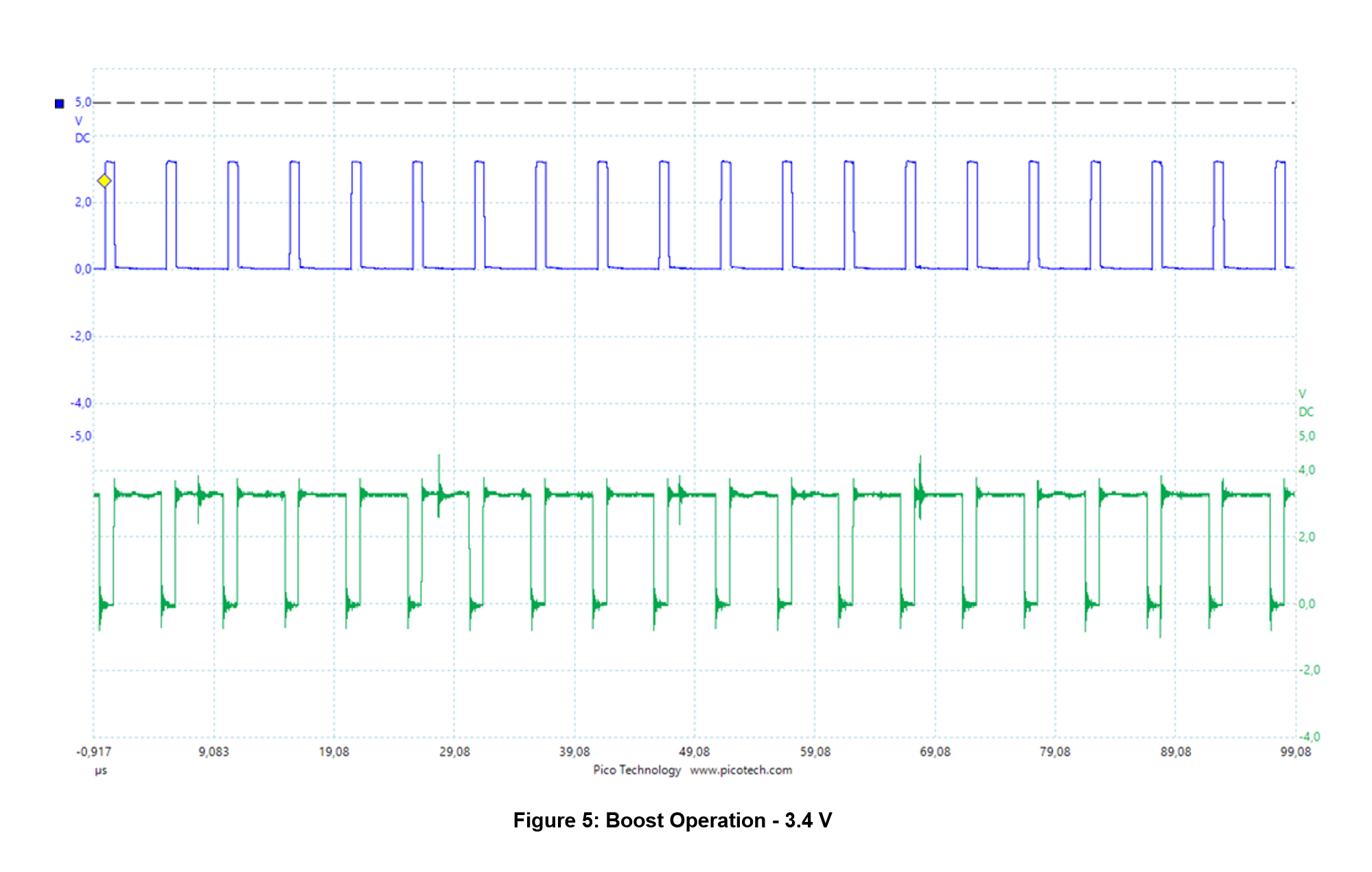Viewport: 1372px width, 872px height.
Task: Click the µs time unit label
Action: (101, 770)
